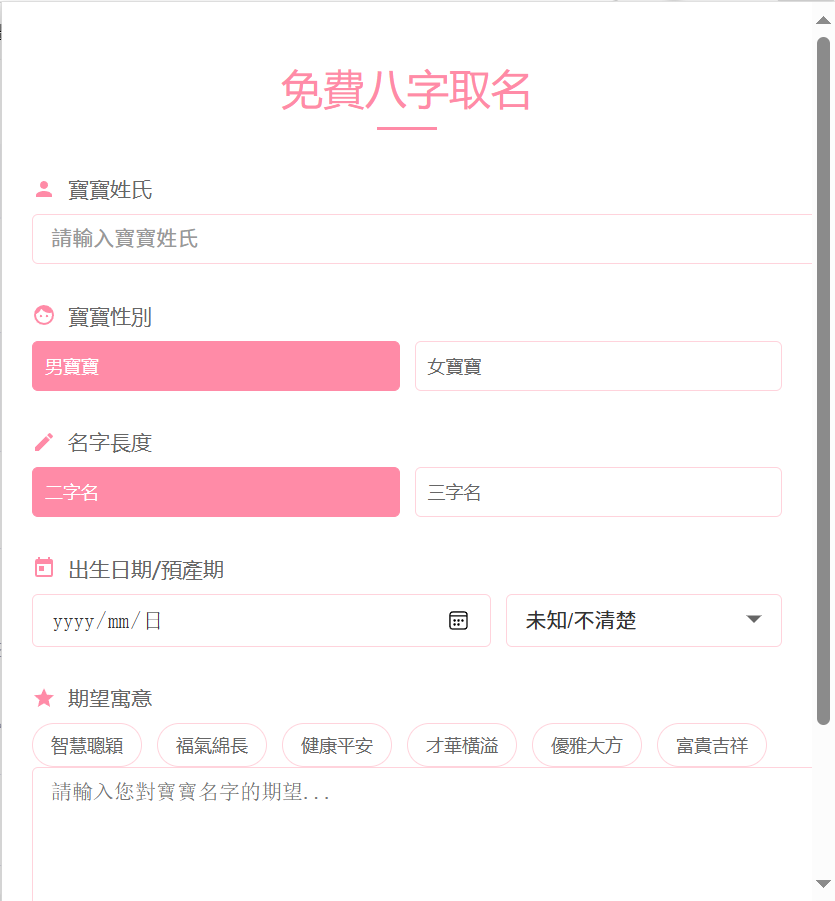Click the star icon beside 期望寓意

[x=43, y=697]
